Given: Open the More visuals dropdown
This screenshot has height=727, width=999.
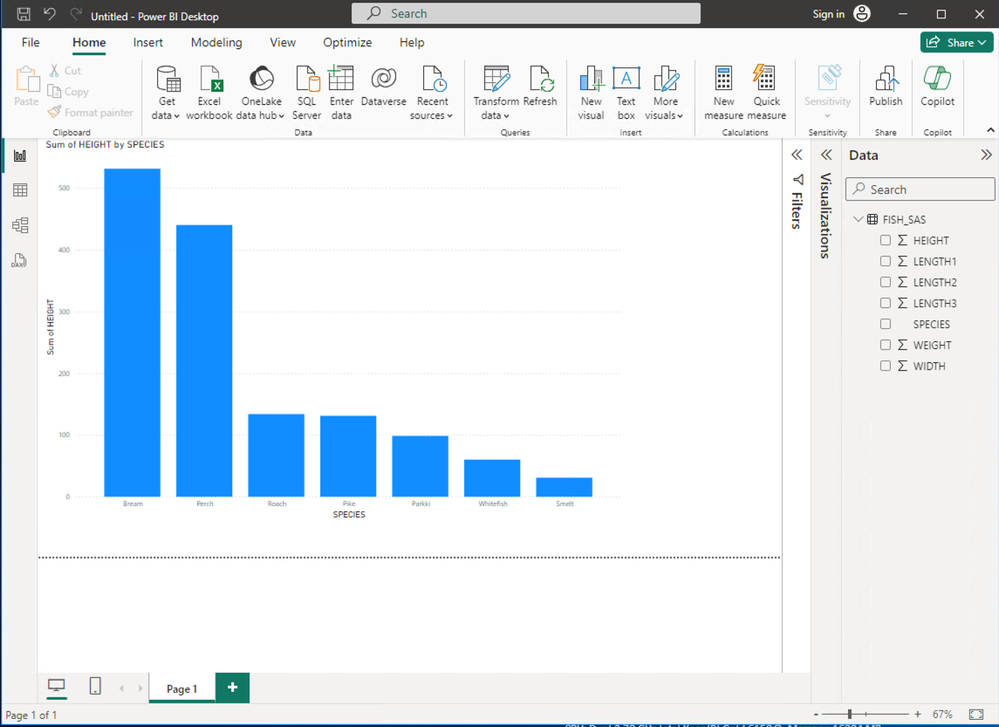Looking at the screenshot, I should 665,93.
